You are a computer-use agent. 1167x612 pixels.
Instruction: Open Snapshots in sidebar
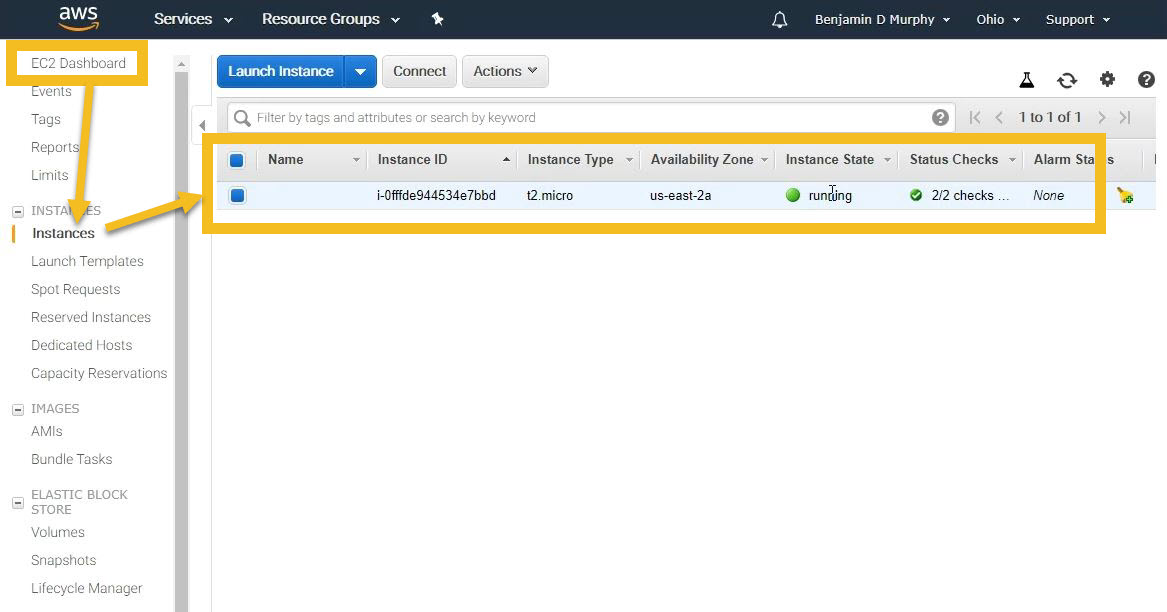click(x=63, y=560)
